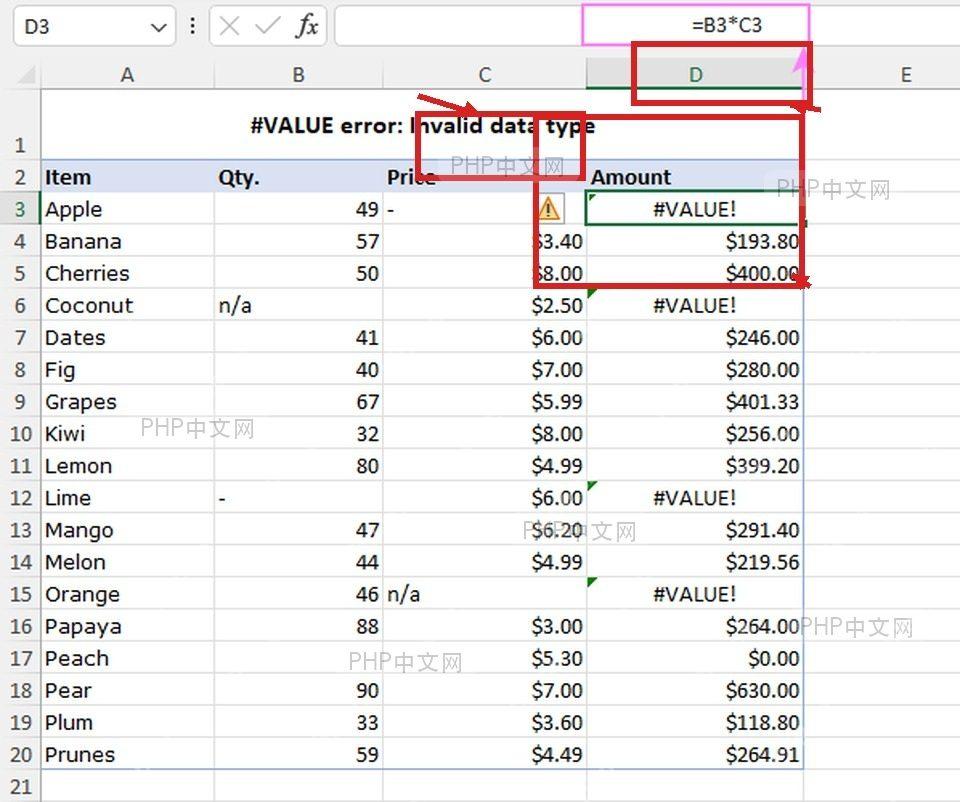Select column D header
Screen dimensions: 960x802
pyautogui.click(x=695, y=75)
